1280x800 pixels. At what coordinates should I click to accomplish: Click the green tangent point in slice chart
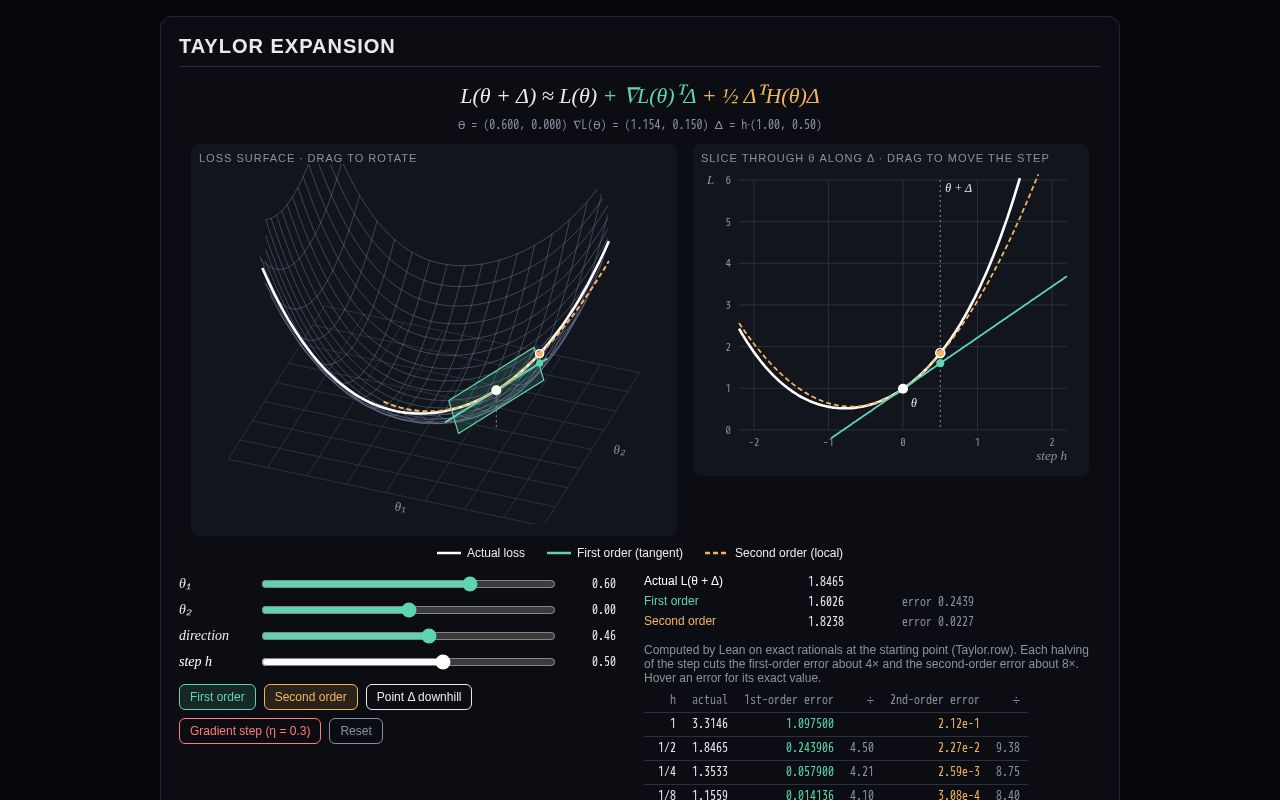(x=940, y=363)
